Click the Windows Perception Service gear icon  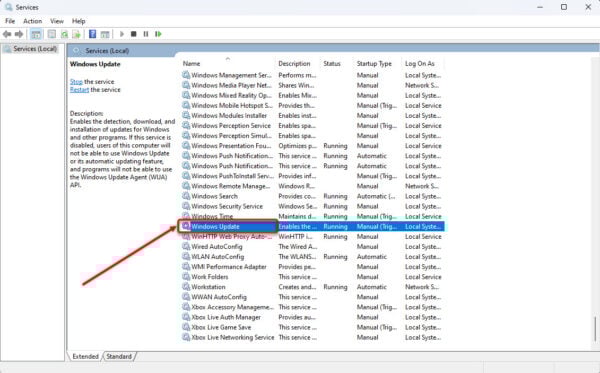[186, 125]
